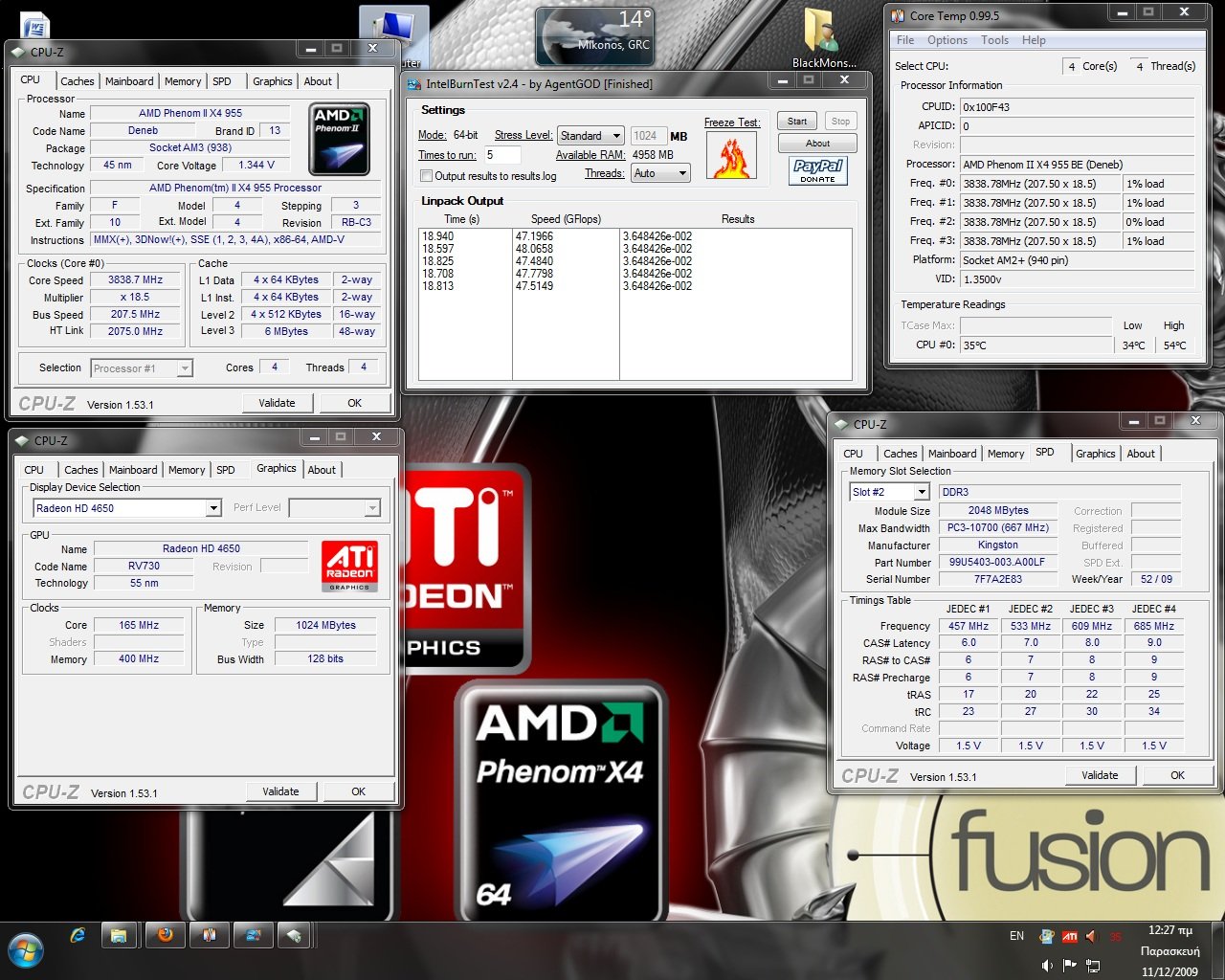Open the Windows Start orb
This screenshot has height=980, width=1225.
coord(26,950)
